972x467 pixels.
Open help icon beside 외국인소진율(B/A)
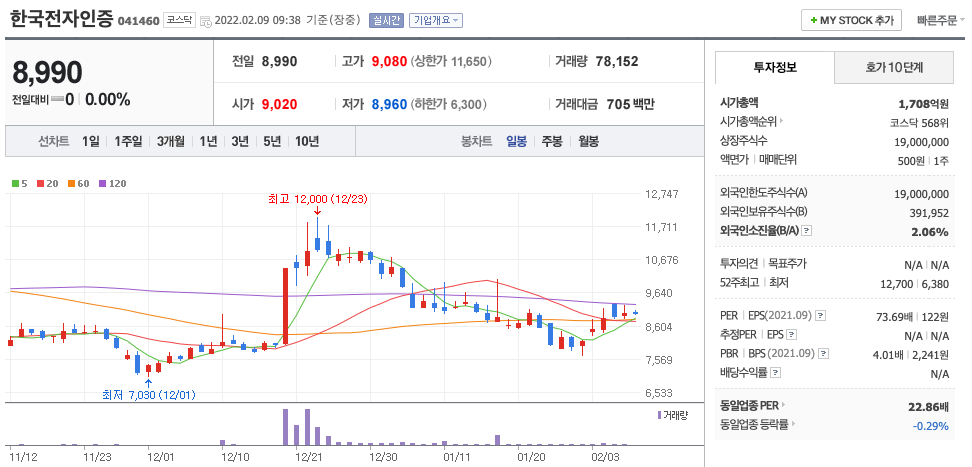click(x=806, y=231)
